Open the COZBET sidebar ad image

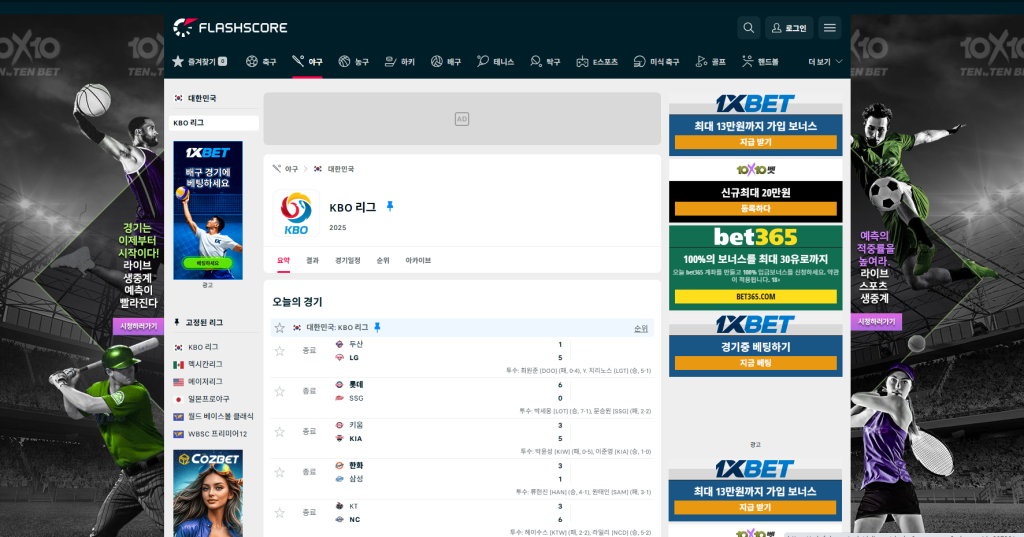[208, 493]
